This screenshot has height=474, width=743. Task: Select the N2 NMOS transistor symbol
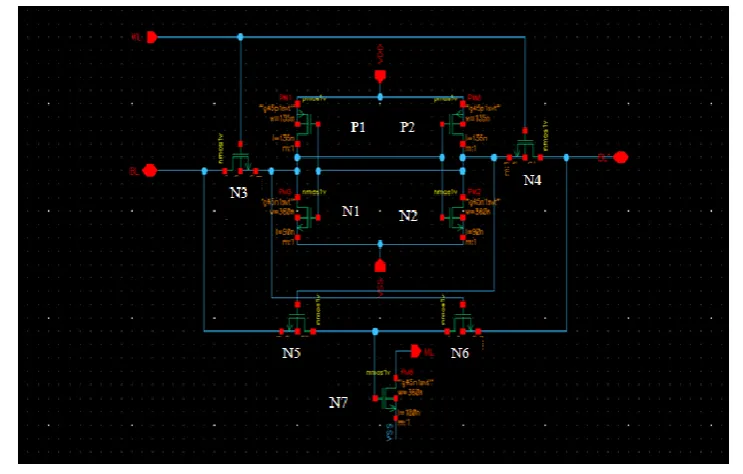click(x=453, y=218)
